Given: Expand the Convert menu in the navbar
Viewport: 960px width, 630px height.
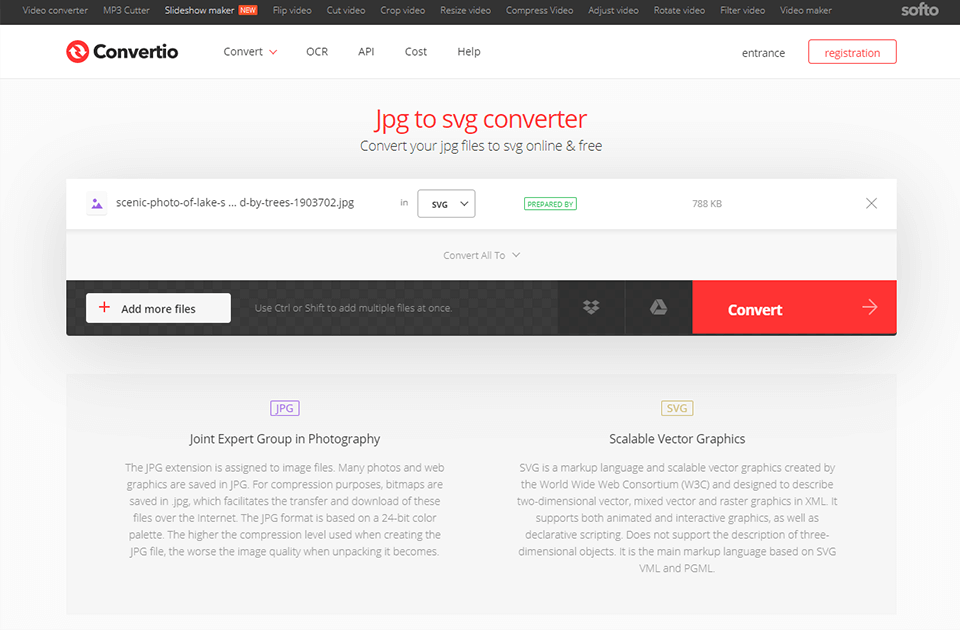Looking at the screenshot, I should point(249,51).
